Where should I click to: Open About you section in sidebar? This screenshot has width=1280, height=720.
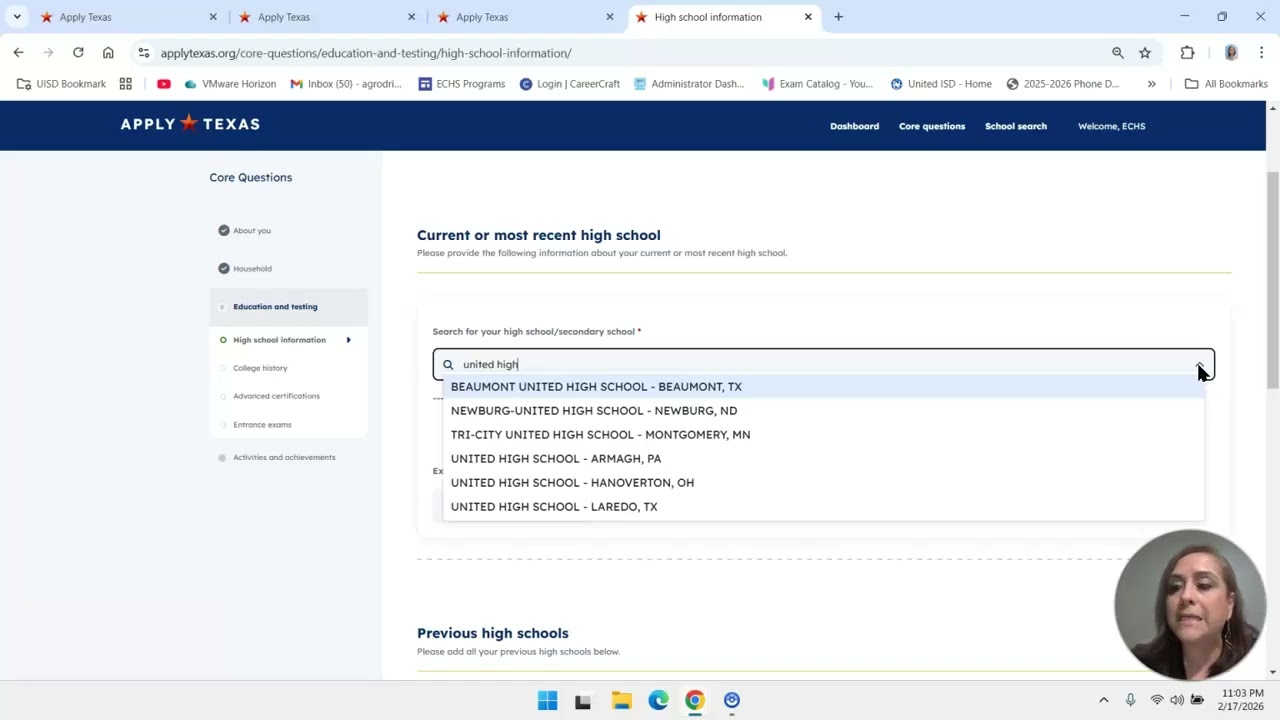[x=252, y=231]
